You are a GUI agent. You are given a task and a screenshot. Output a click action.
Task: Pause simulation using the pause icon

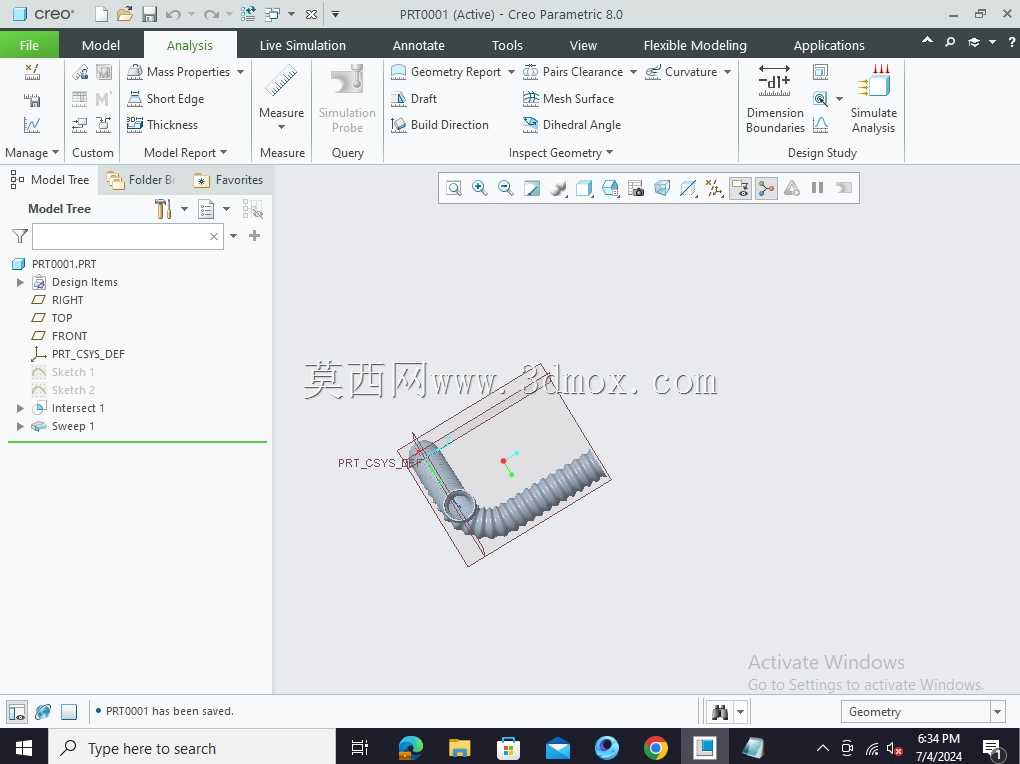point(818,188)
